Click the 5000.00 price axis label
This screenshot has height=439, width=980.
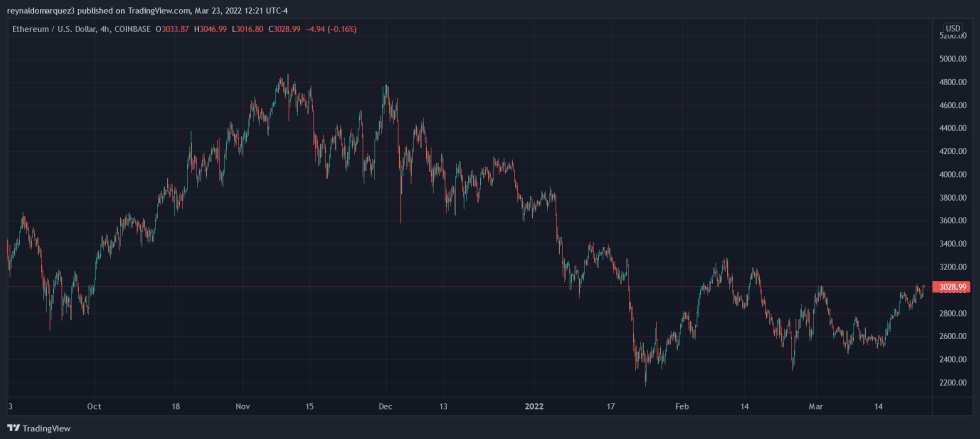(953, 59)
